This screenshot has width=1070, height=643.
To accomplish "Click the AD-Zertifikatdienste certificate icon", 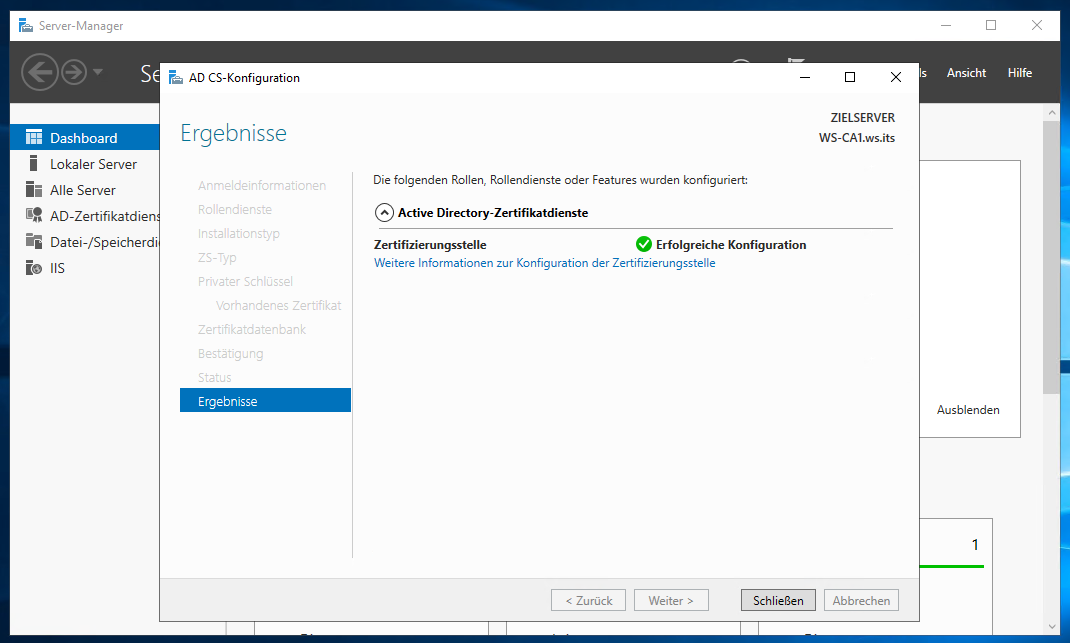I will (x=33, y=215).
